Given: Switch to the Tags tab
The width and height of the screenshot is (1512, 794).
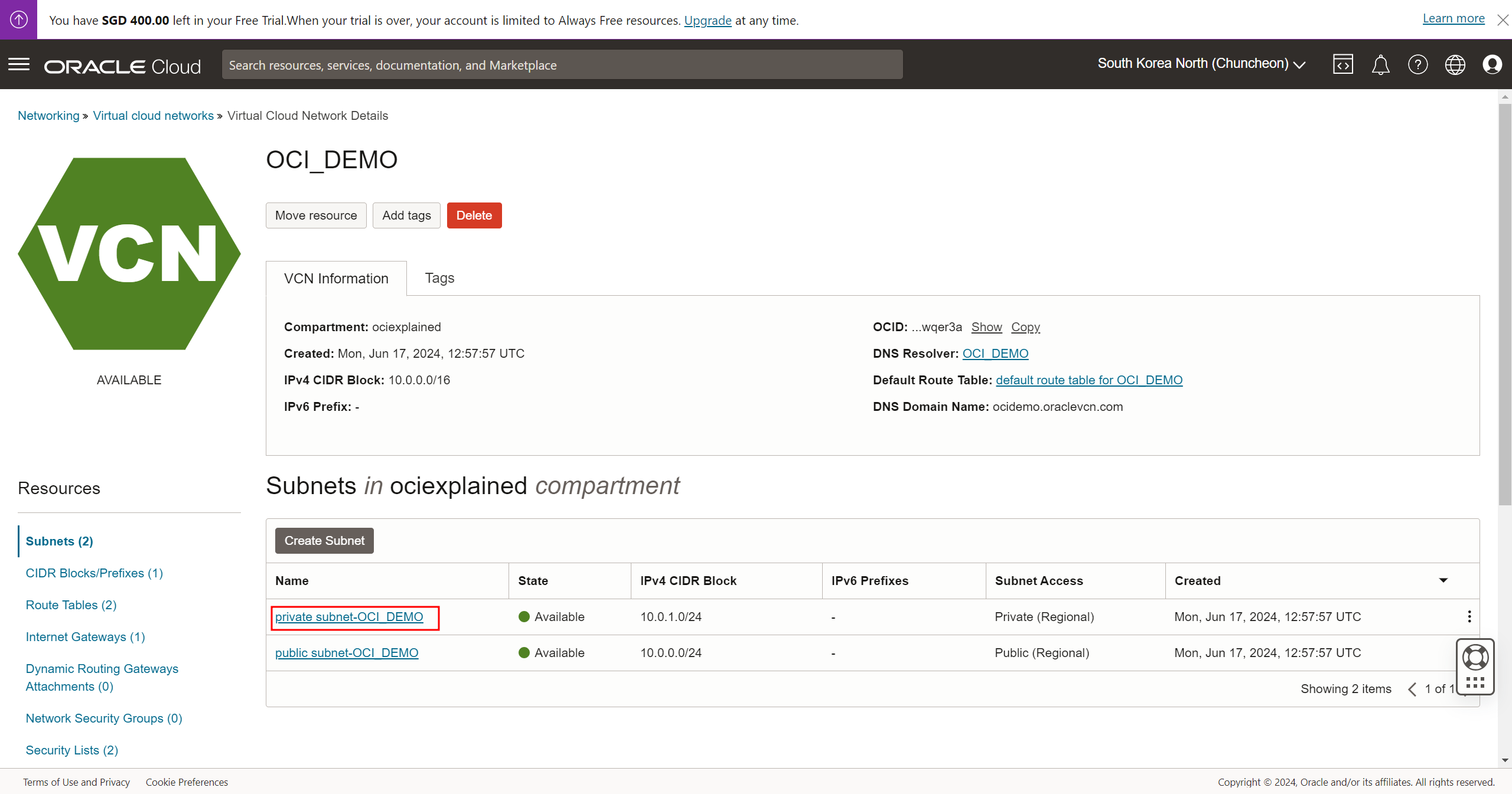Looking at the screenshot, I should point(439,278).
